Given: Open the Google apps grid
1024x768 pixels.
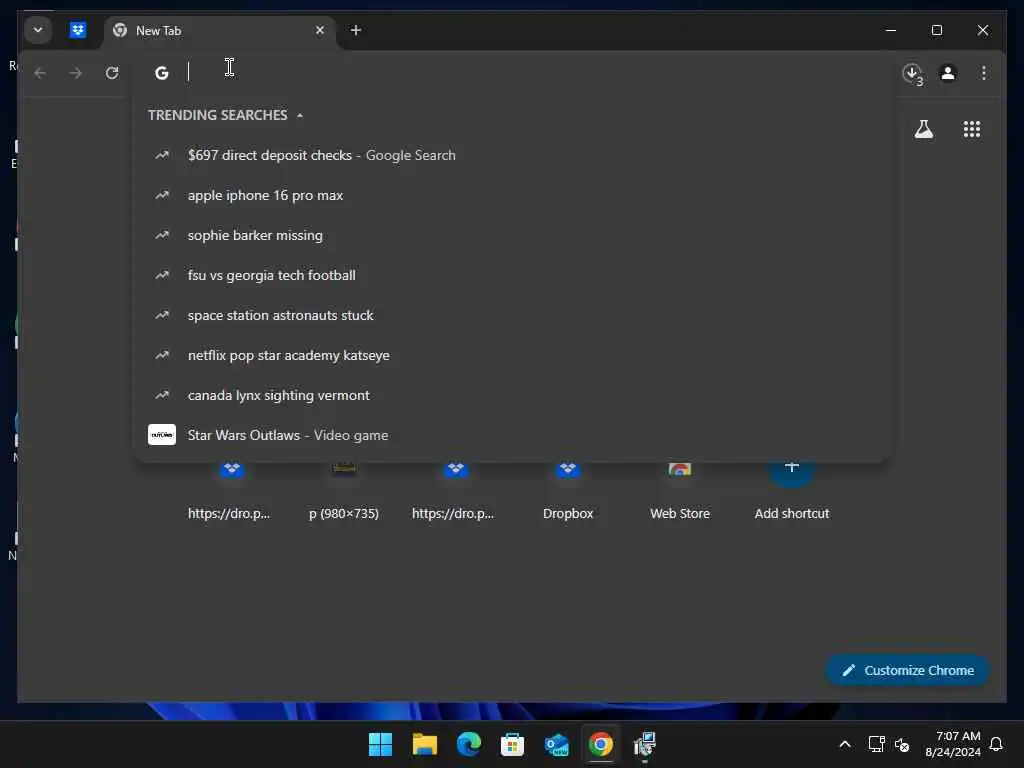Looking at the screenshot, I should click(972, 129).
